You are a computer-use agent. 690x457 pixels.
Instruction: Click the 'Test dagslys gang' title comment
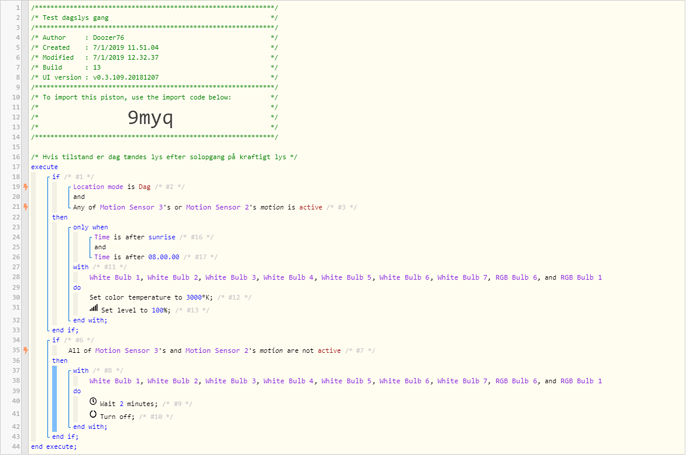pyautogui.click(x=75, y=18)
